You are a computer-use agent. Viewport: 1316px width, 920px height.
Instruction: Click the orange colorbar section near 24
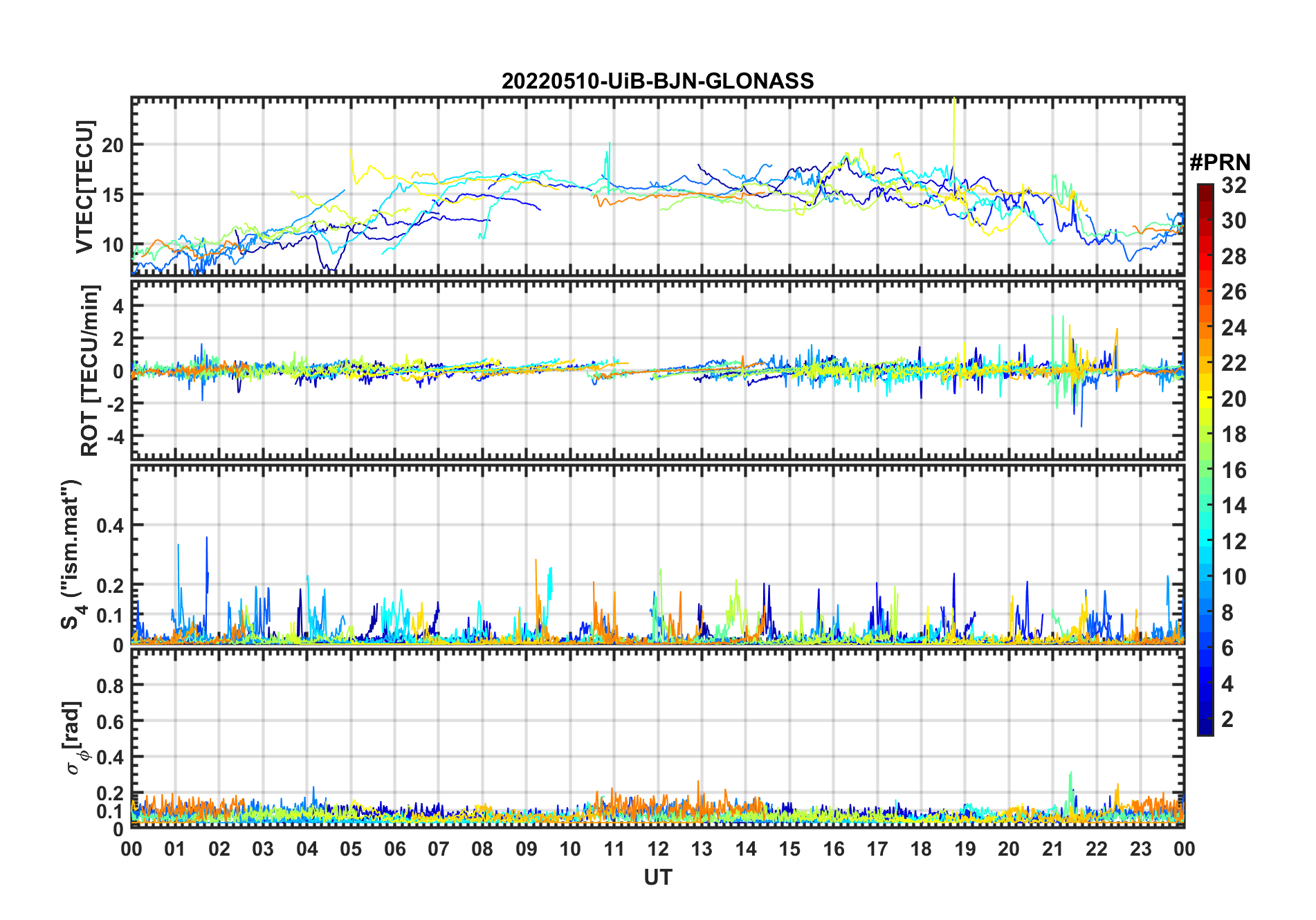pyautogui.click(x=1205, y=327)
